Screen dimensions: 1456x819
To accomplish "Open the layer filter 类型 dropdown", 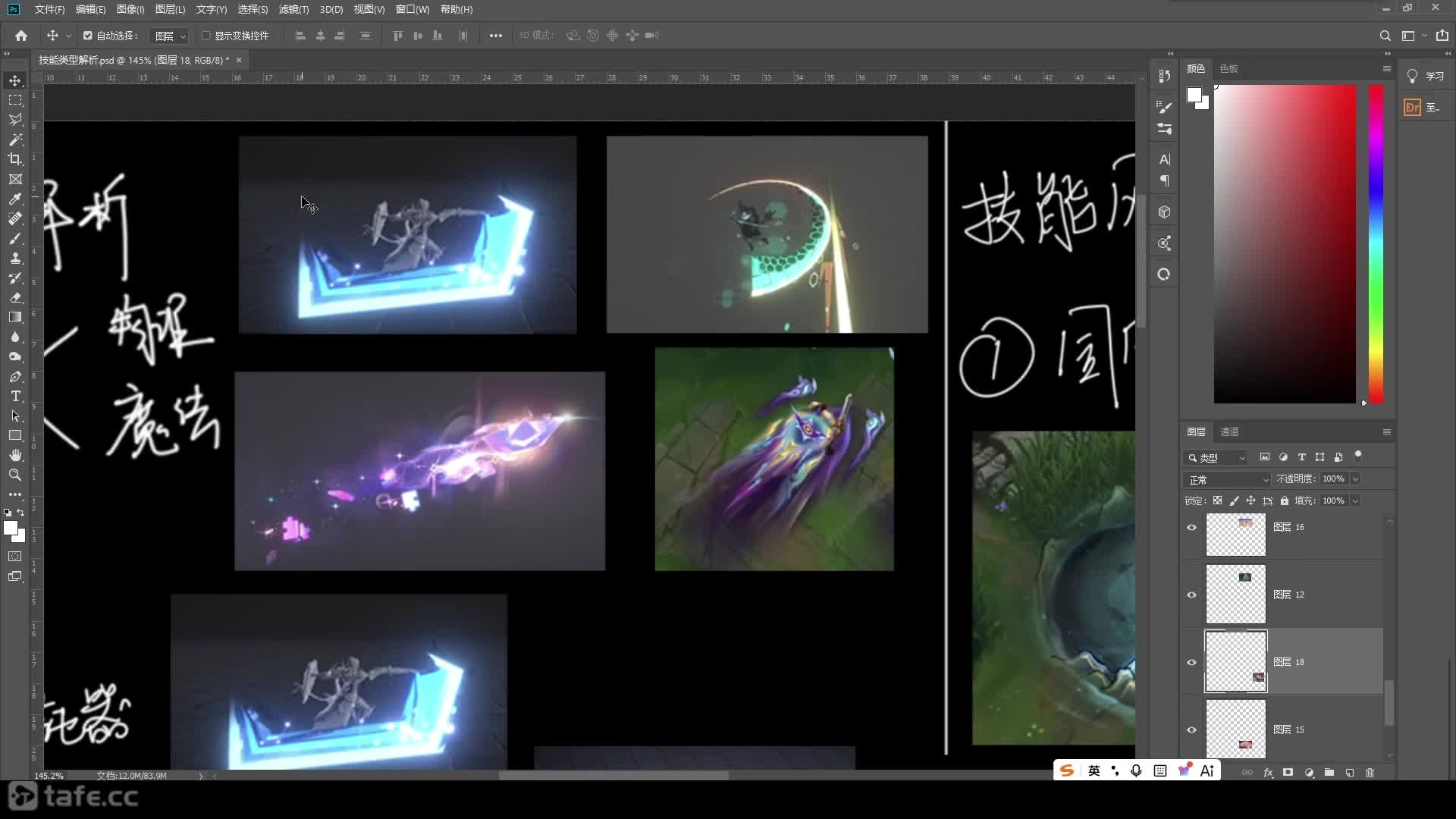I will 1215,457.
